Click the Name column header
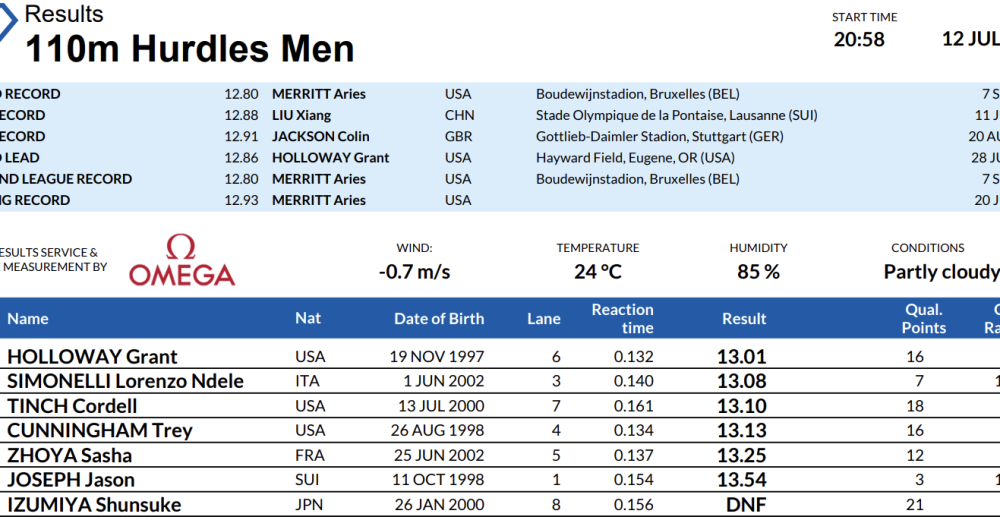 pos(28,319)
